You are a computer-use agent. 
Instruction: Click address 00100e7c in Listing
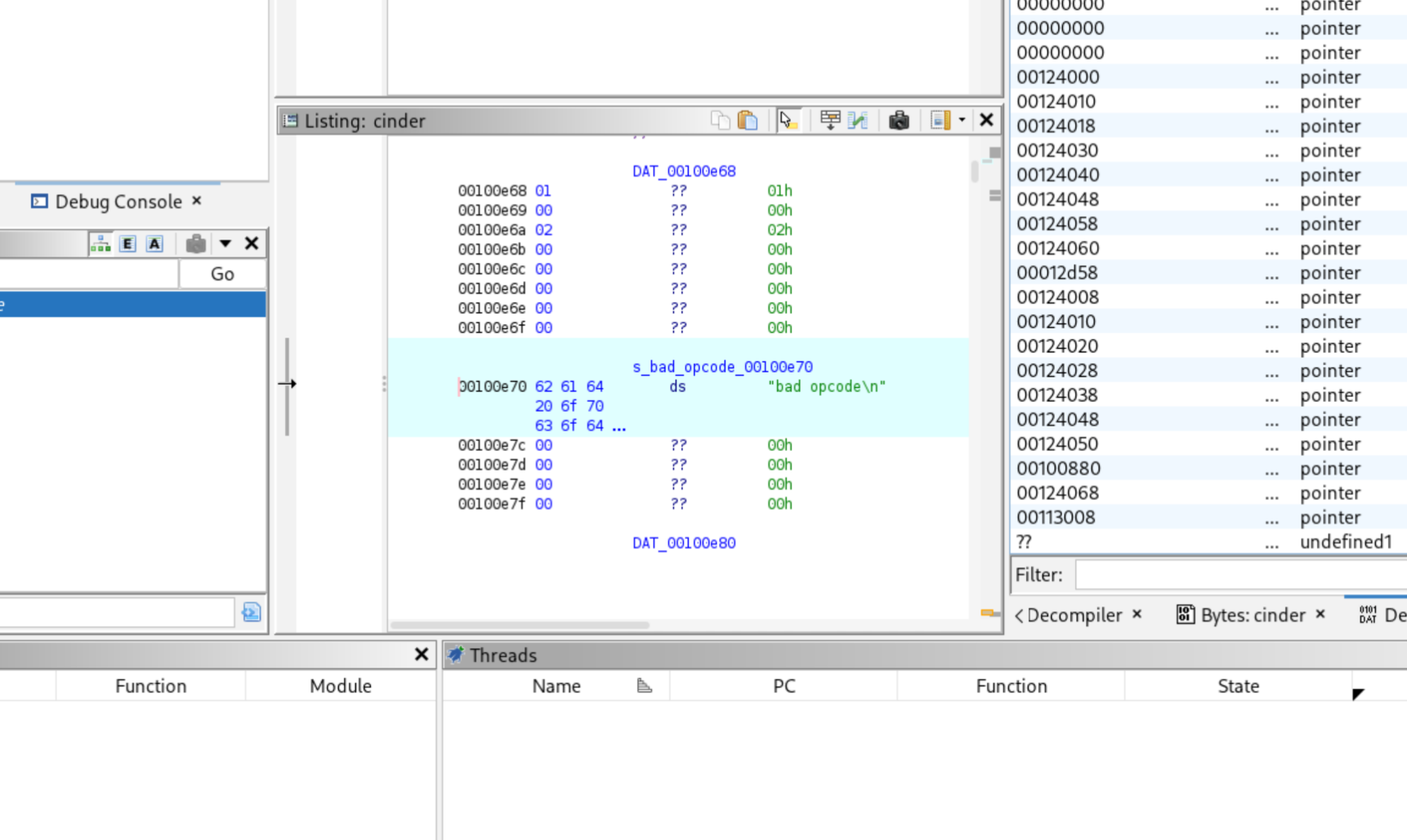pyautogui.click(x=492, y=445)
